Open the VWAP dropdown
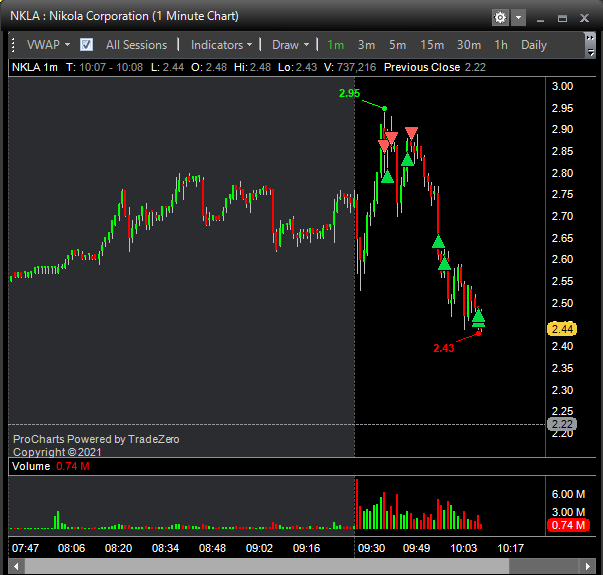603x575 pixels. [48, 45]
